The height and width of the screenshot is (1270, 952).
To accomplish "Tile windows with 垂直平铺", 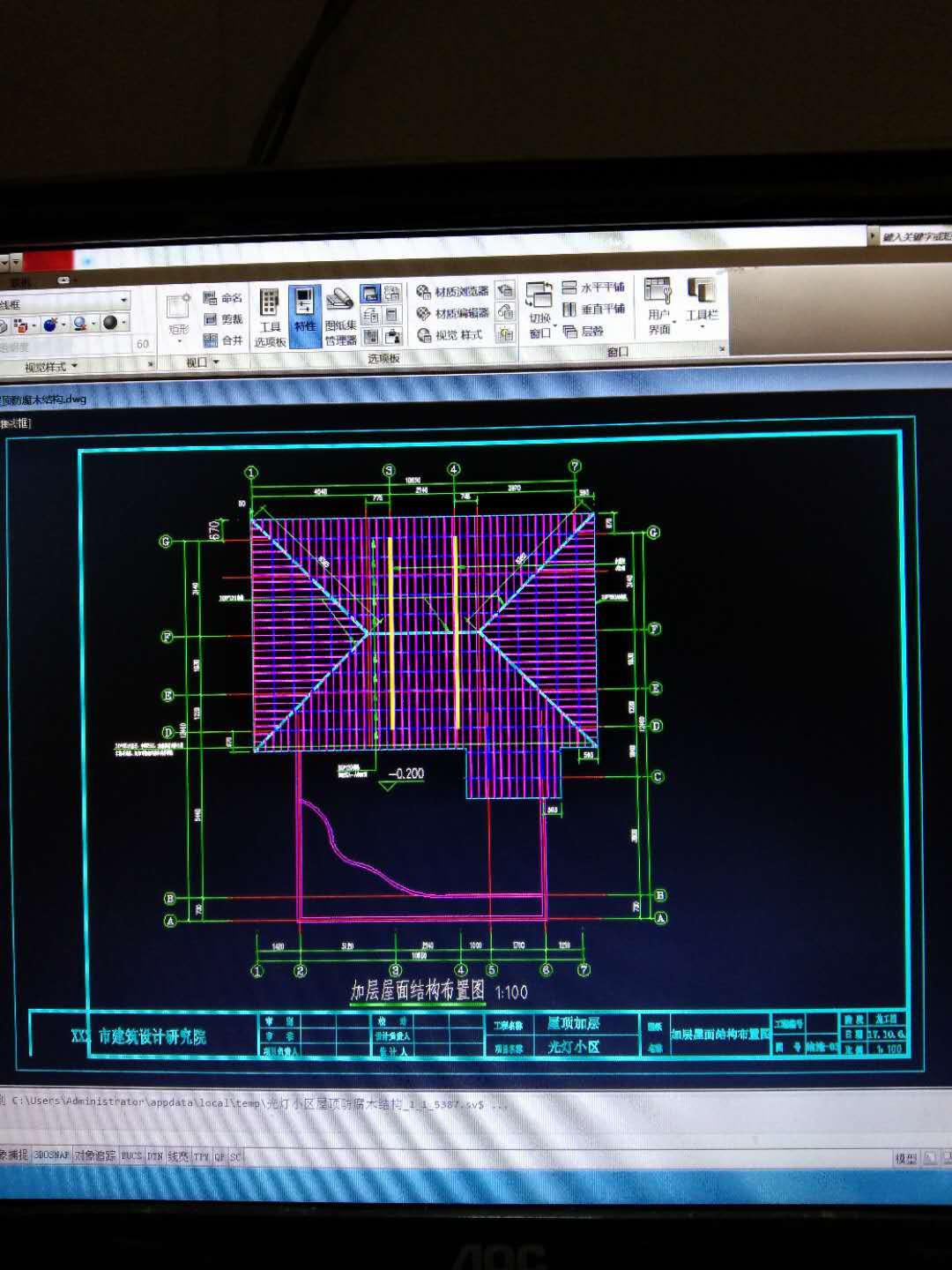I will pos(593,309).
